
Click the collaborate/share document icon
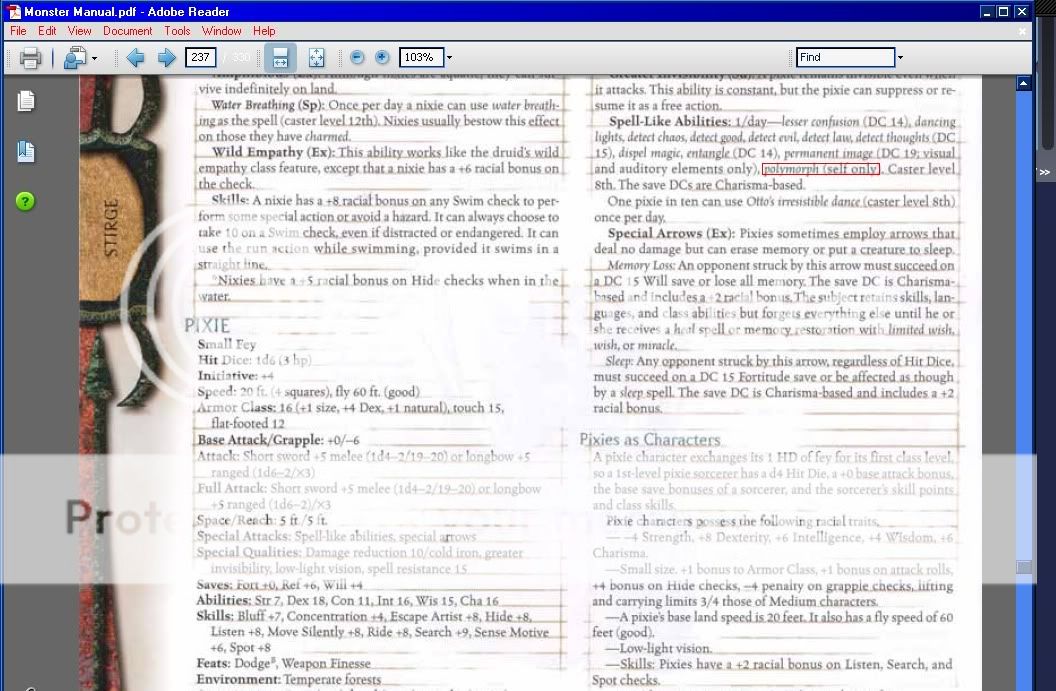pos(75,58)
